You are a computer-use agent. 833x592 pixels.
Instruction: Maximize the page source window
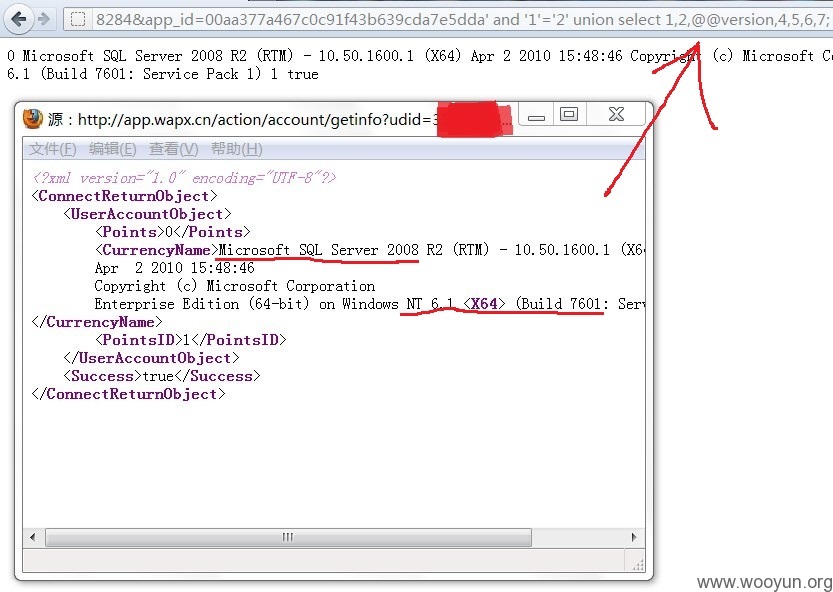tap(569, 114)
